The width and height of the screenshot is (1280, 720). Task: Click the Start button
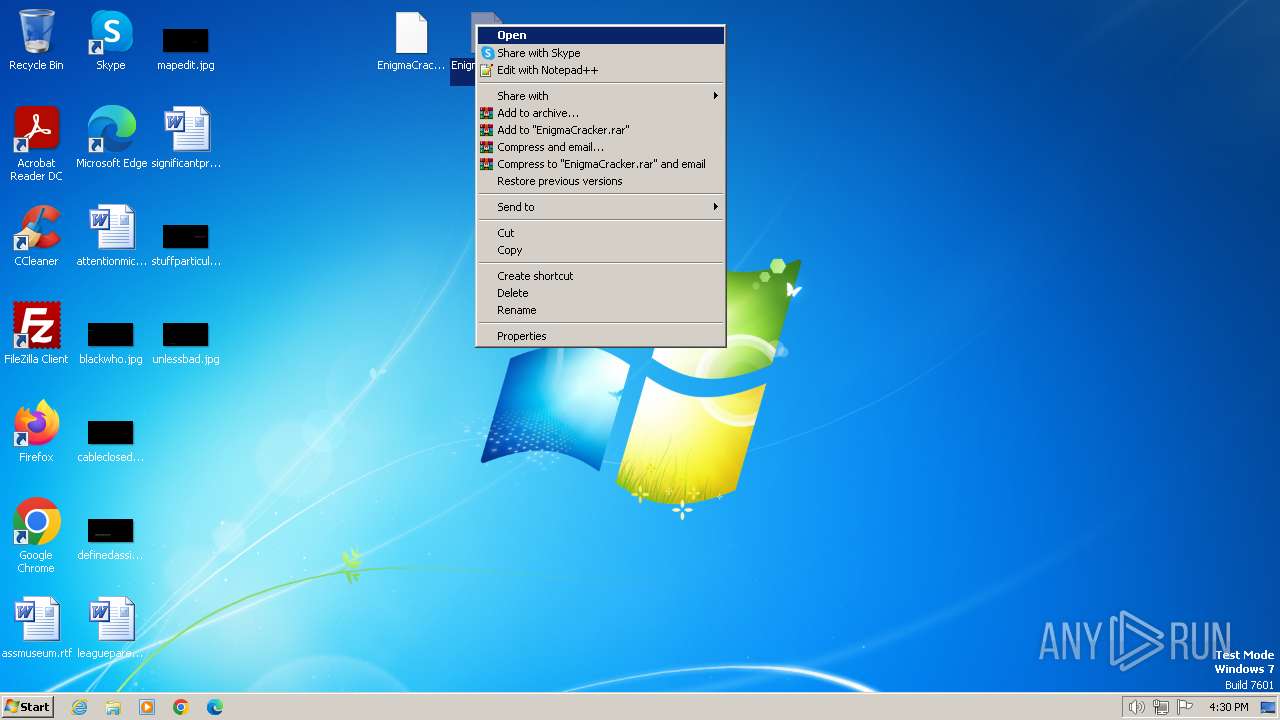27,707
